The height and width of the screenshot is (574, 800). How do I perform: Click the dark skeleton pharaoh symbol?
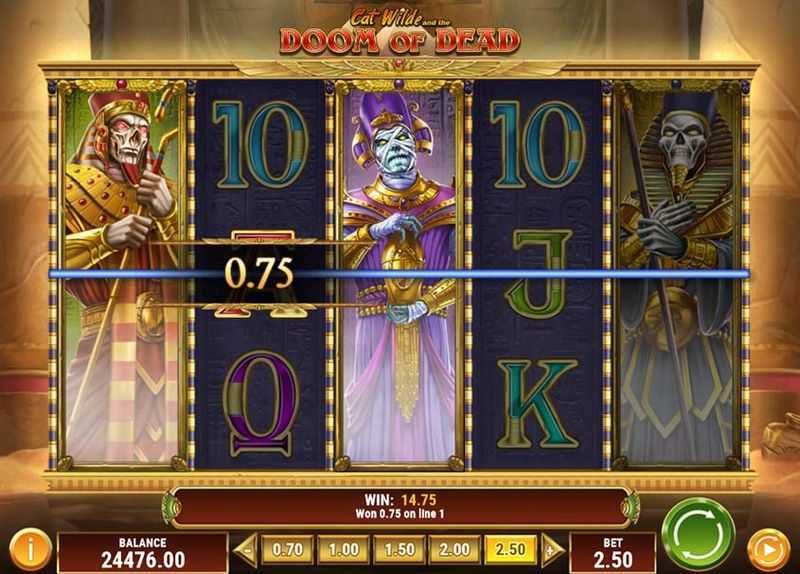click(677, 274)
